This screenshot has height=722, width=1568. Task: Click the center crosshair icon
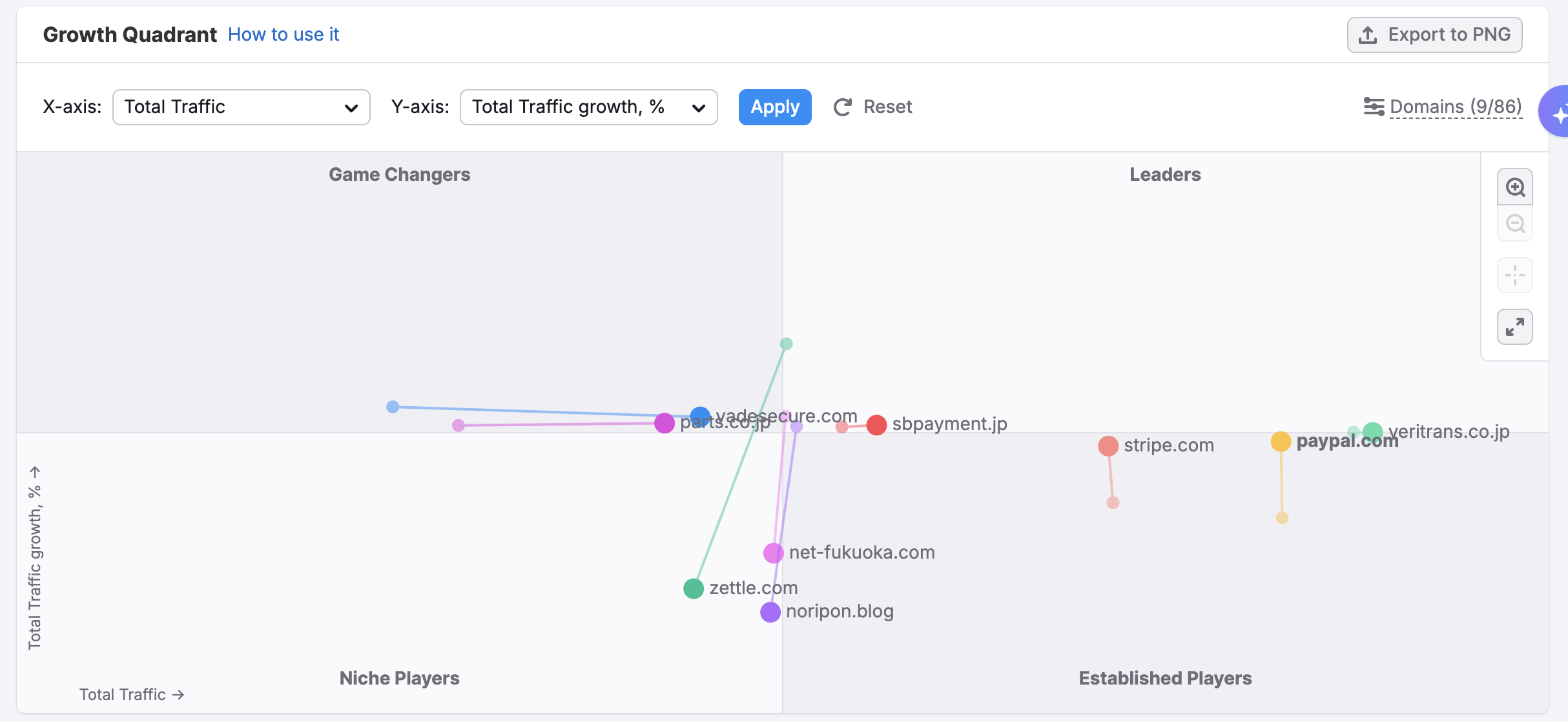click(1515, 275)
